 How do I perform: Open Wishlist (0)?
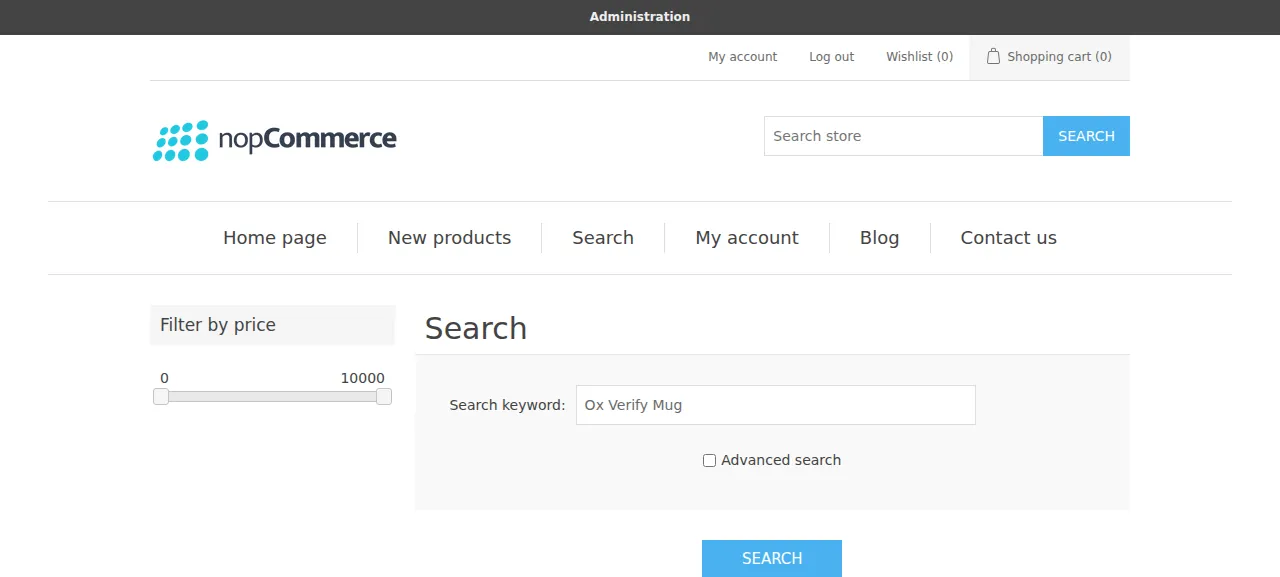(x=920, y=57)
